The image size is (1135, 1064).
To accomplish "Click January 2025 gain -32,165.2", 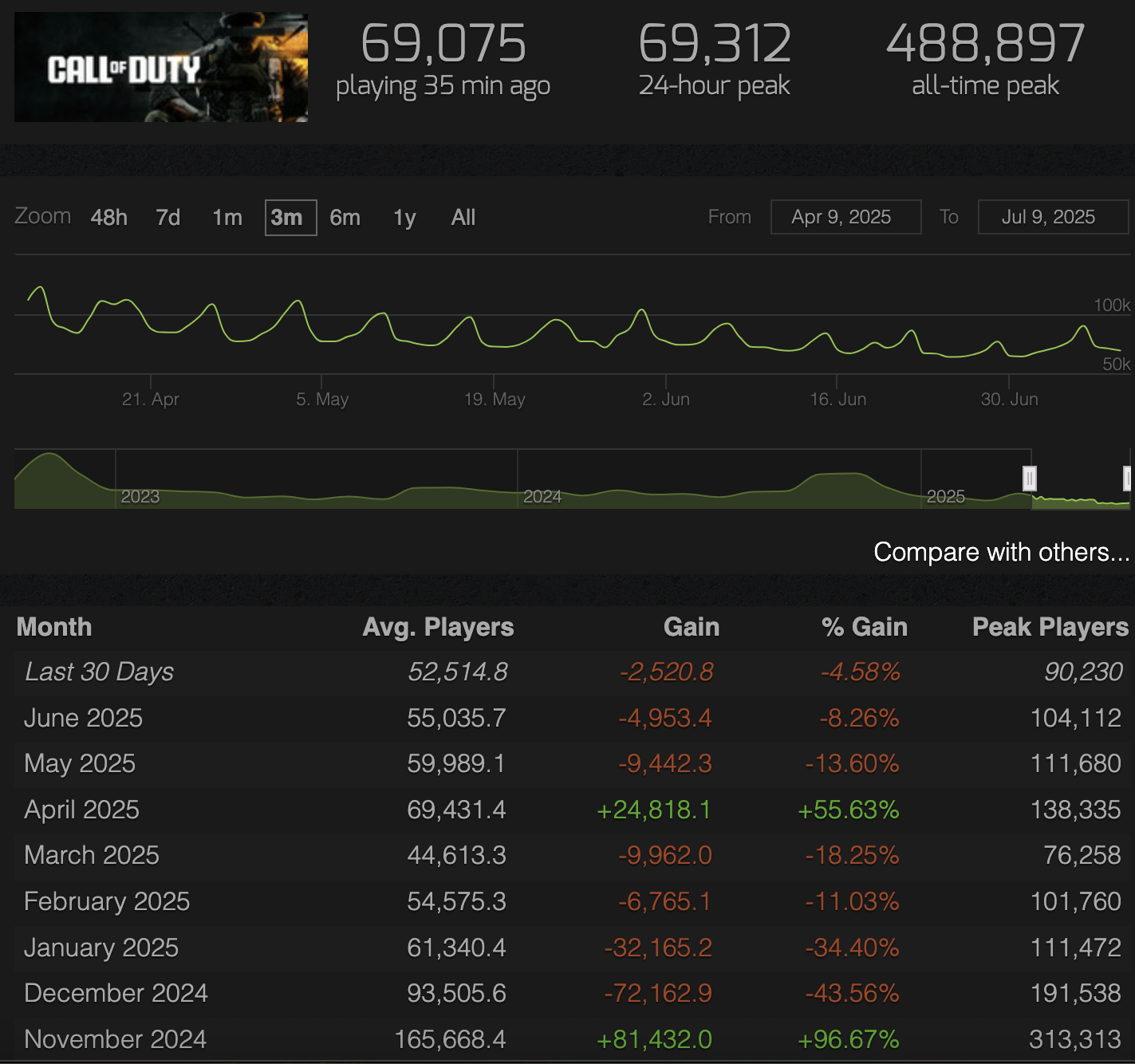I will point(658,948).
